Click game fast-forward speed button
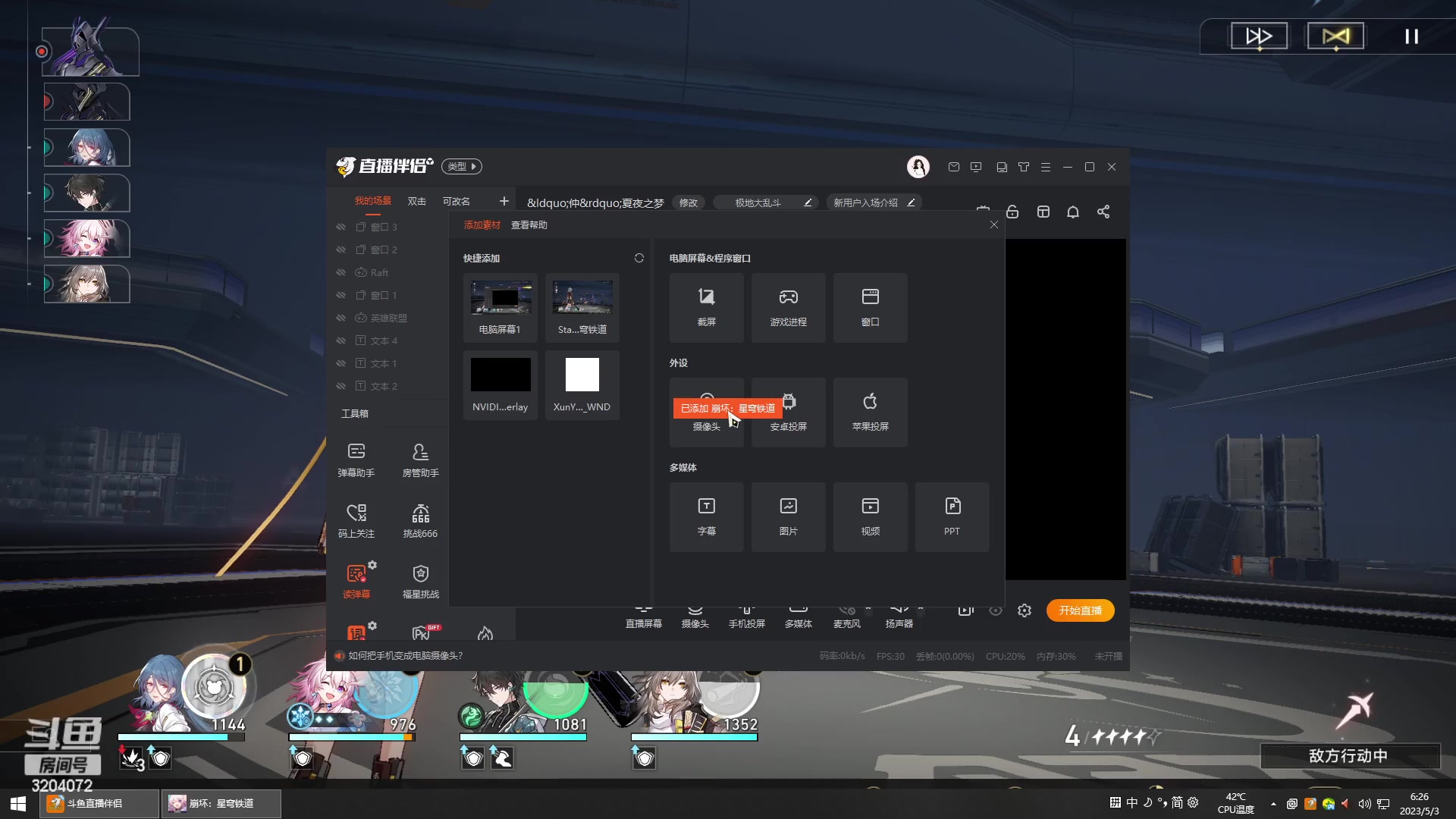1456x819 pixels. pyautogui.click(x=1259, y=36)
